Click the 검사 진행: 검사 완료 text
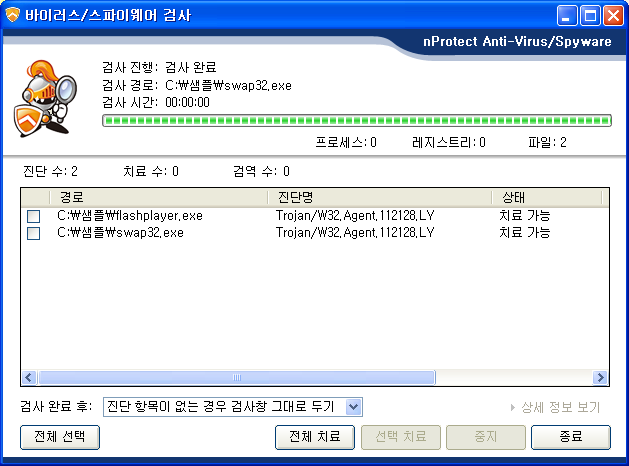This screenshot has width=629, height=466. 159,67
